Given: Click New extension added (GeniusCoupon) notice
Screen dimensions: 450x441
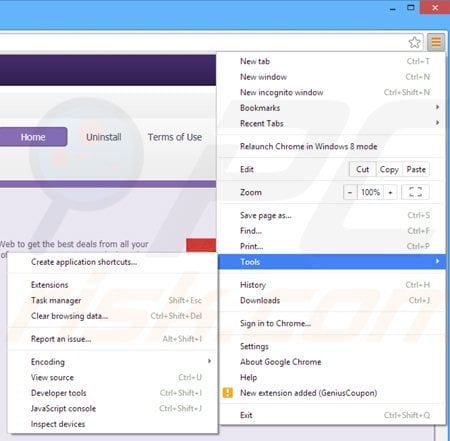Looking at the screenshot, I should point(332,393).
